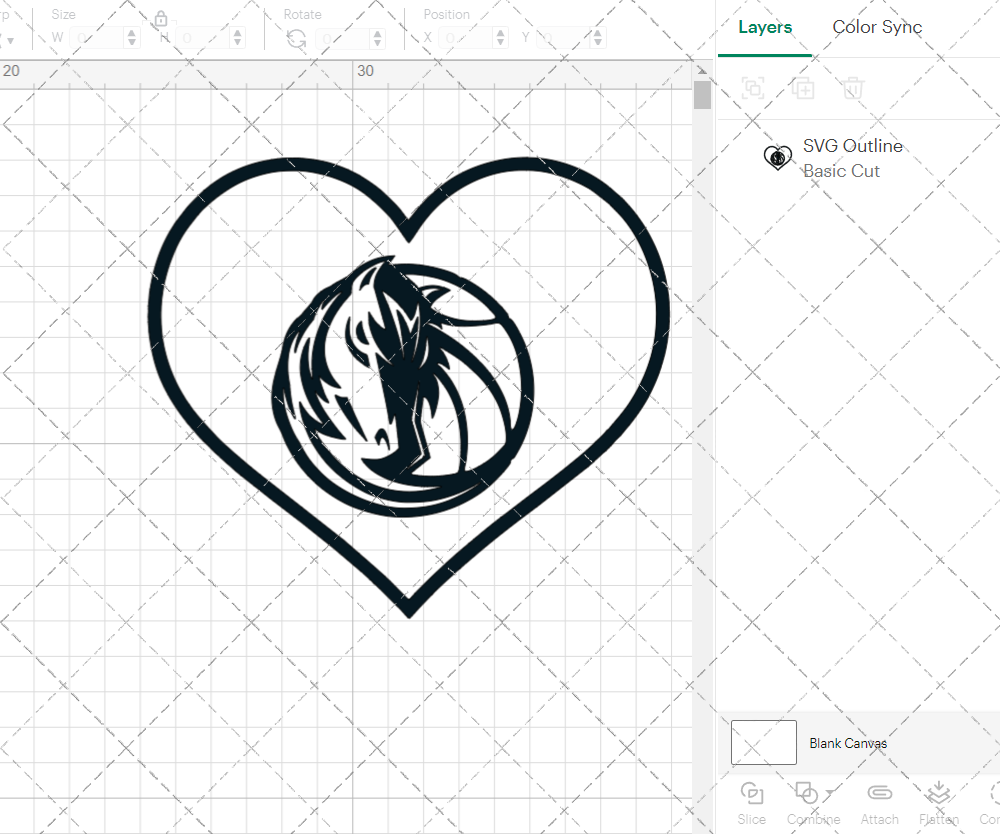Click the delete layer icon

pos(853,88)
